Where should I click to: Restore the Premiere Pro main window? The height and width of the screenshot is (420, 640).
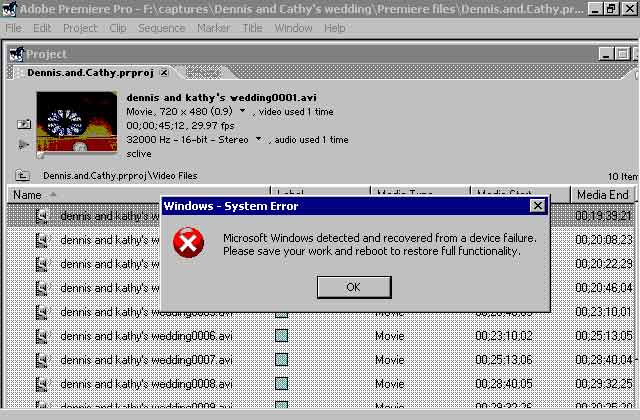coord(611,9)
